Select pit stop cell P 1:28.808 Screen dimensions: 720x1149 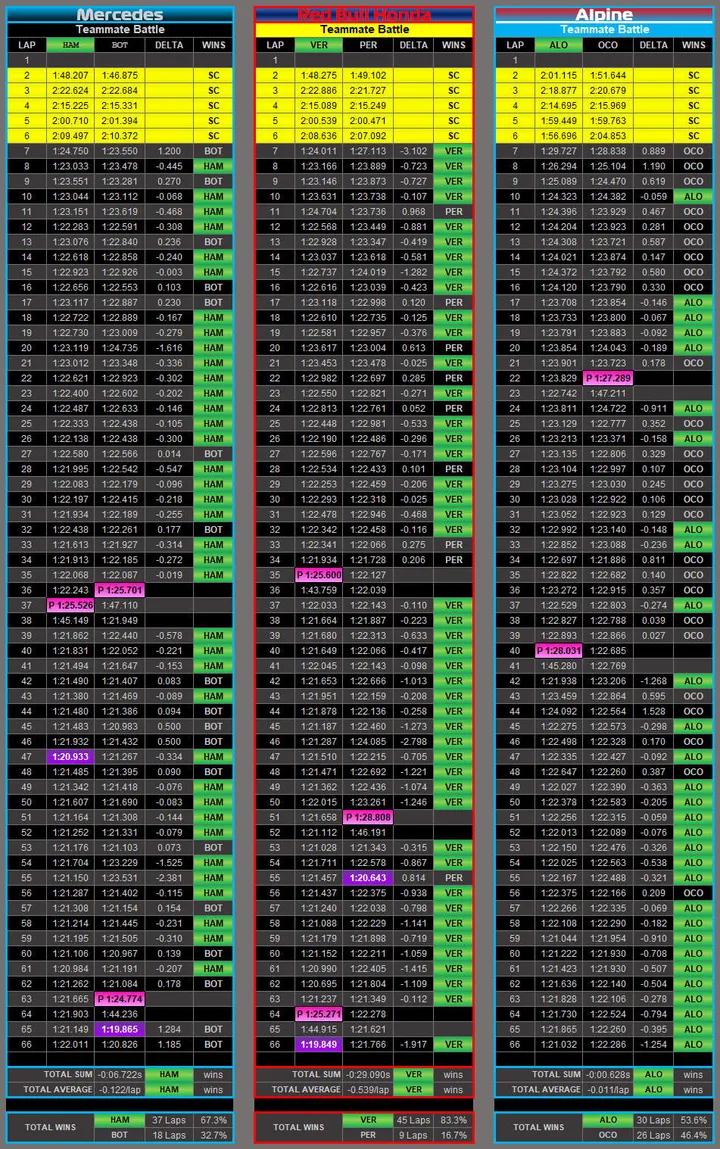coord(368,817)
